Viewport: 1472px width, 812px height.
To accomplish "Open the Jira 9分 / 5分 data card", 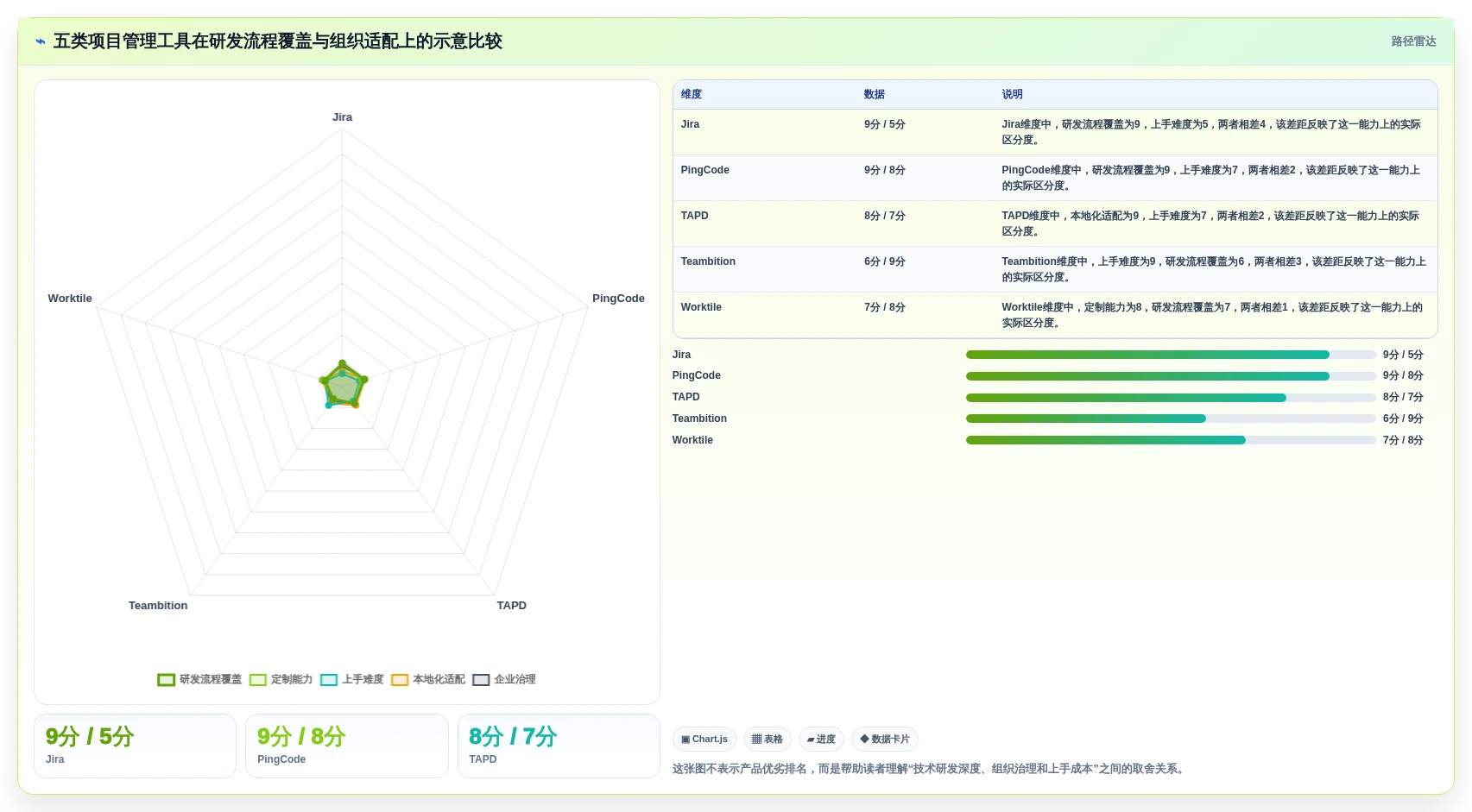I will [135, 746].
